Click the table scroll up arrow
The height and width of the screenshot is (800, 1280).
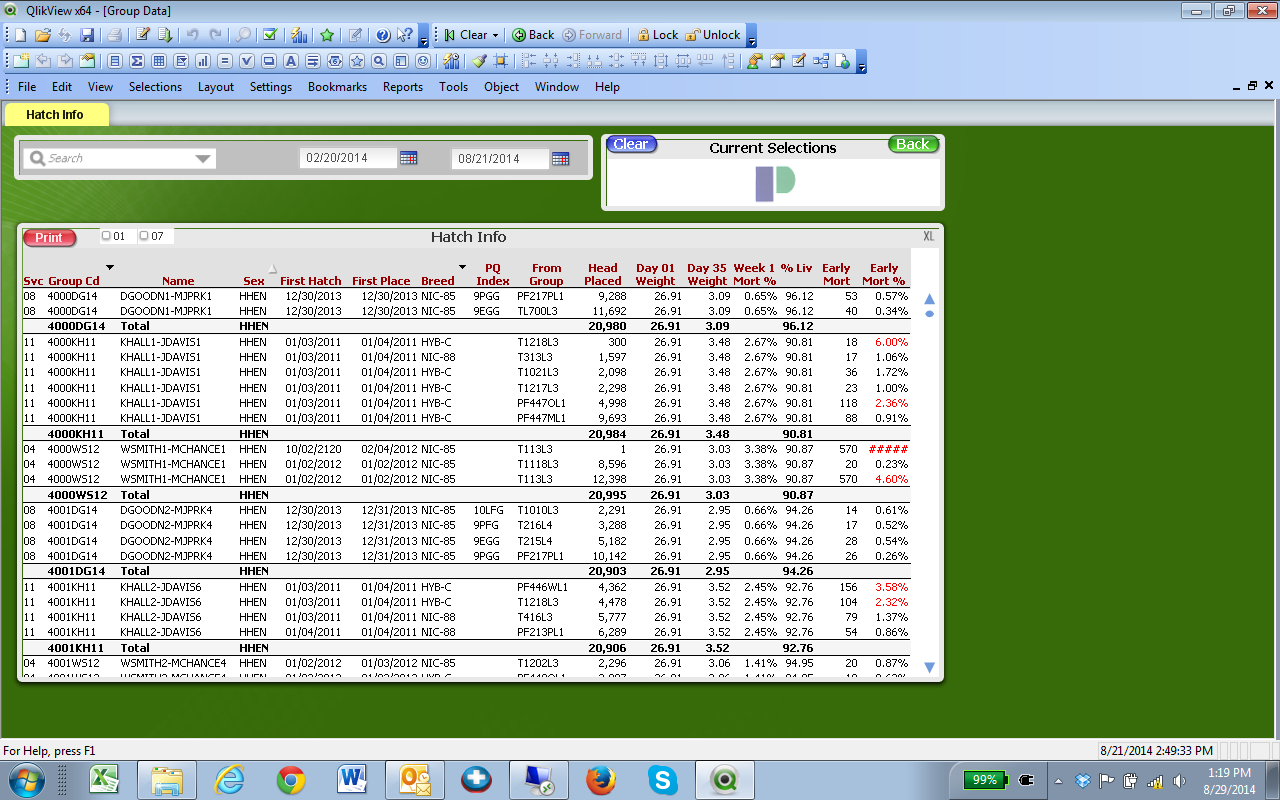(x=929, y=299)
